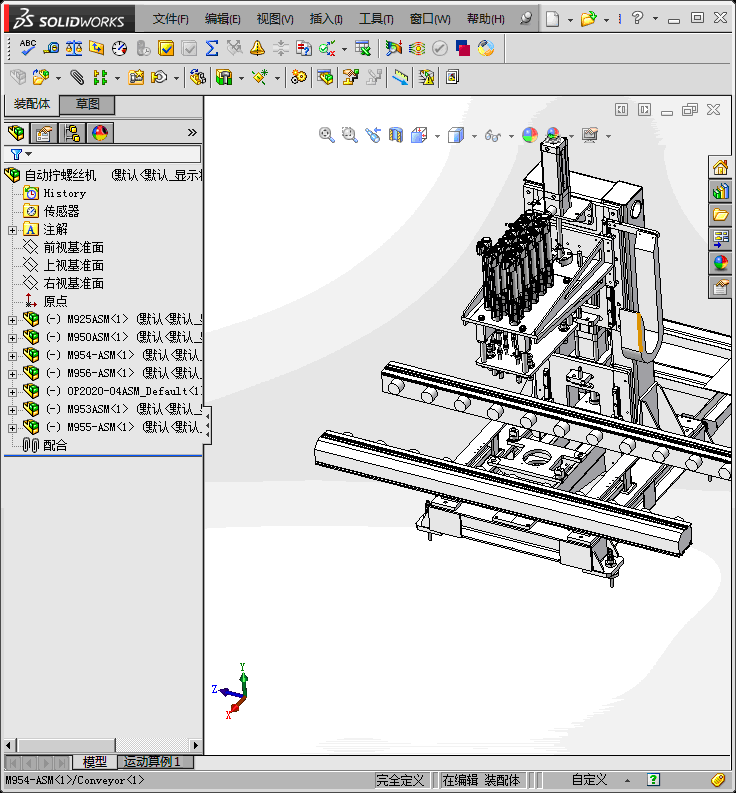This screenshot has width=736, height=793.
Task: Expand the M925ASM<1> component node
Action: click(12, 320)
